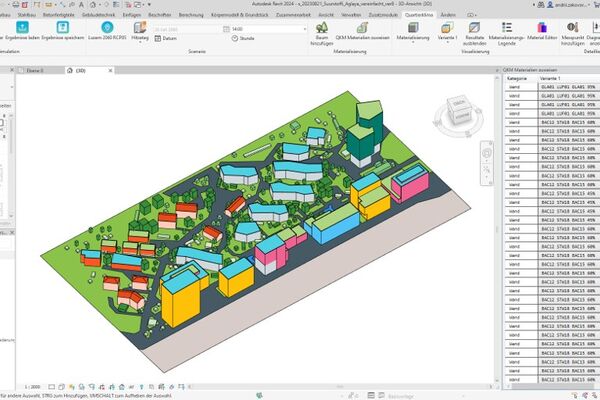Click the Kategorie column header
This screenshot has height=400, width=600.
(x=518, y=77)
